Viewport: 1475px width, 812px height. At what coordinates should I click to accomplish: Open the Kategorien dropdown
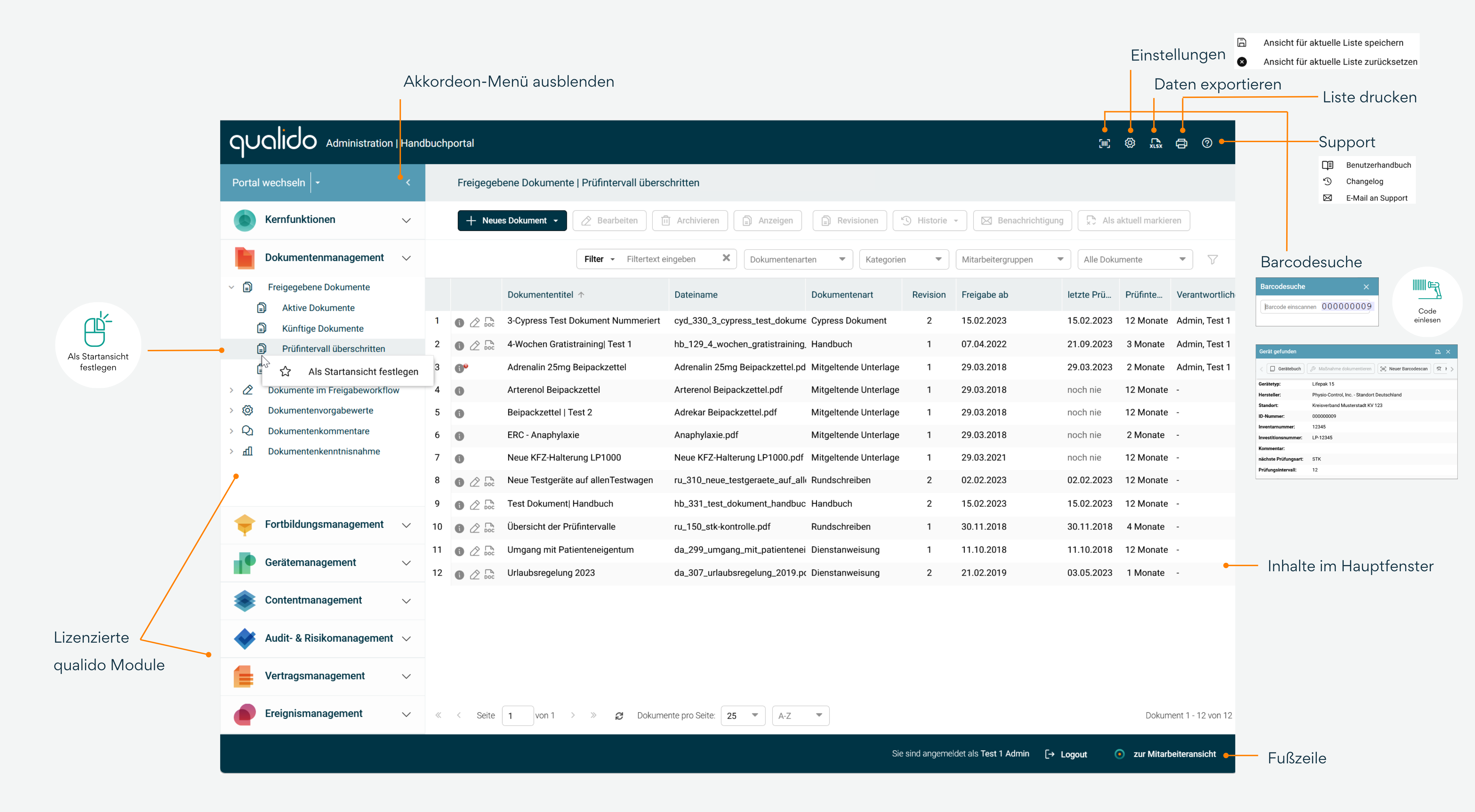(904, 259)
